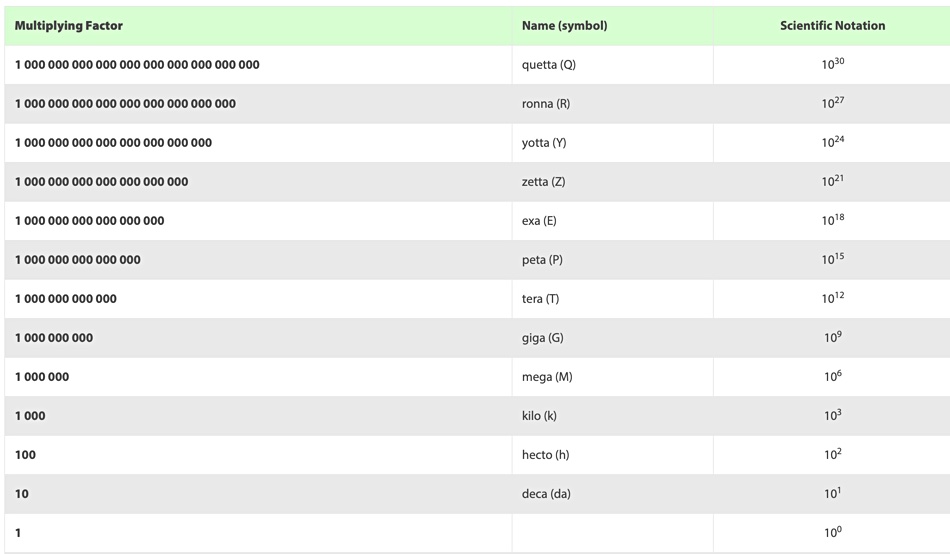Click the zetta (Z) name cell
The height and width of the screenshot is (554, 950).
pyautogui.click(x=613, y=182)
